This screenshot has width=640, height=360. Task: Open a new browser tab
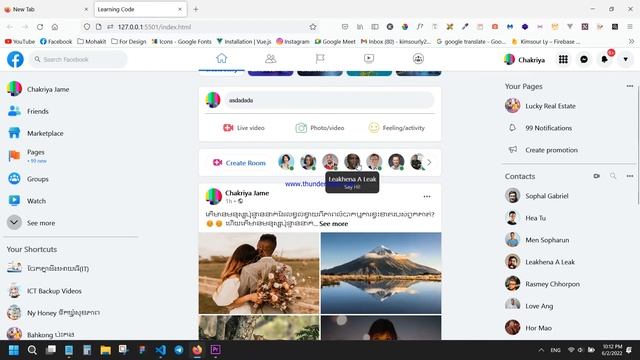pyautogui.click(x=196, y=9)
